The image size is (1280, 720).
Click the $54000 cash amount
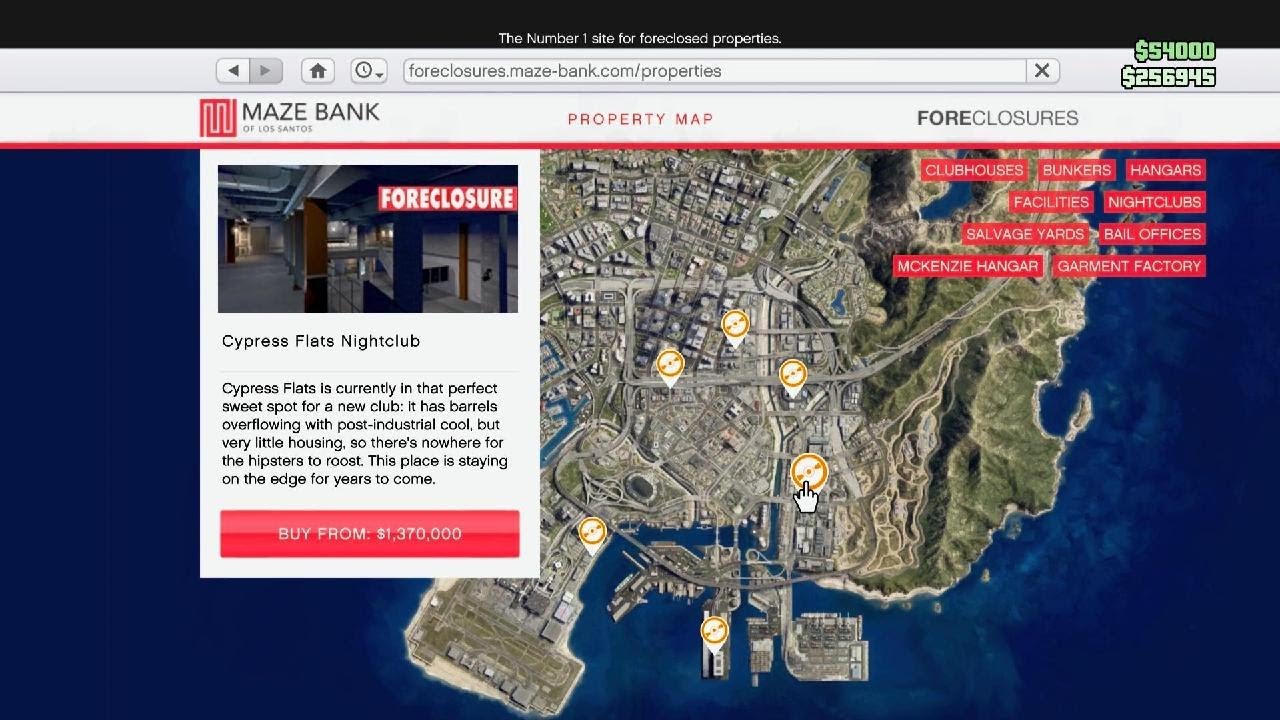click(x=1175, y=51)
